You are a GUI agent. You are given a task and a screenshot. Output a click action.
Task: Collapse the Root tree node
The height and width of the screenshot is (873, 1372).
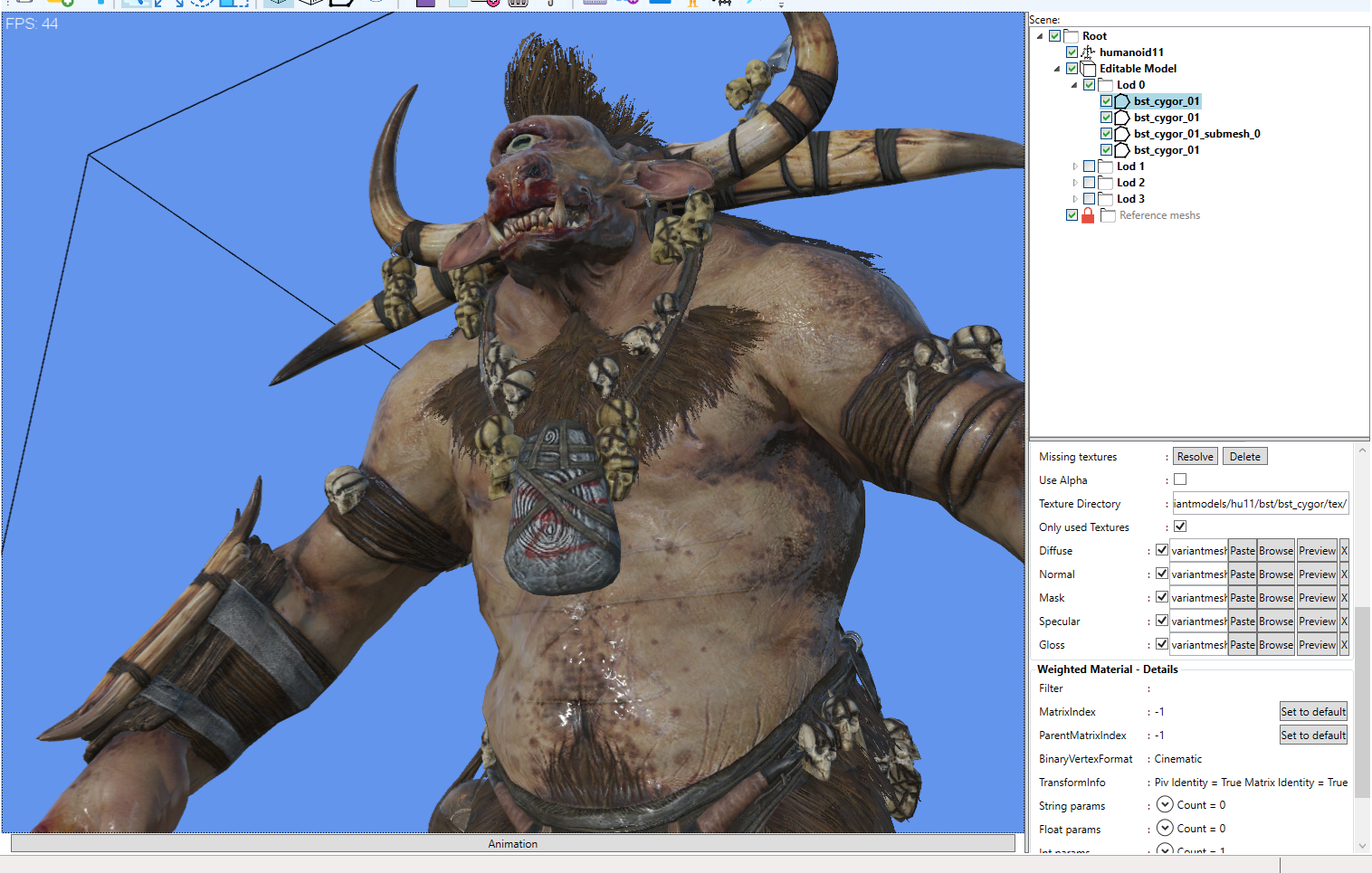tap(1040, 36)
